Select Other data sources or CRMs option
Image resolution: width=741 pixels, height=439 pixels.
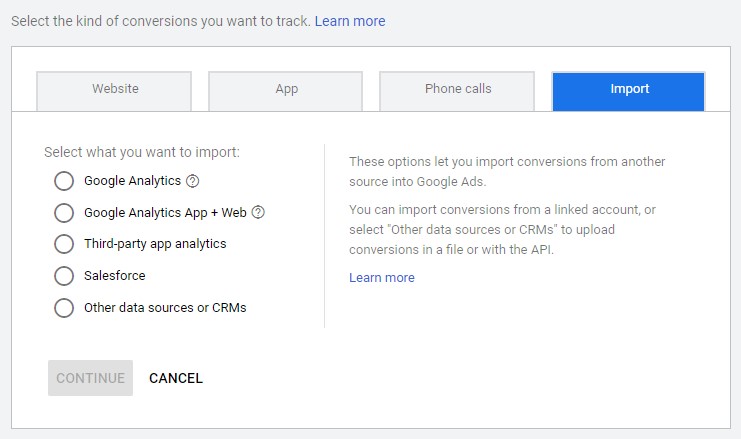tap(64, 308)
